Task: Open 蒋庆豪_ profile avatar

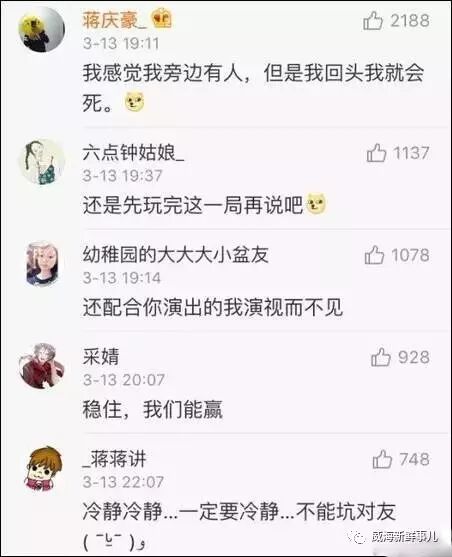Action: pos(42,29)
